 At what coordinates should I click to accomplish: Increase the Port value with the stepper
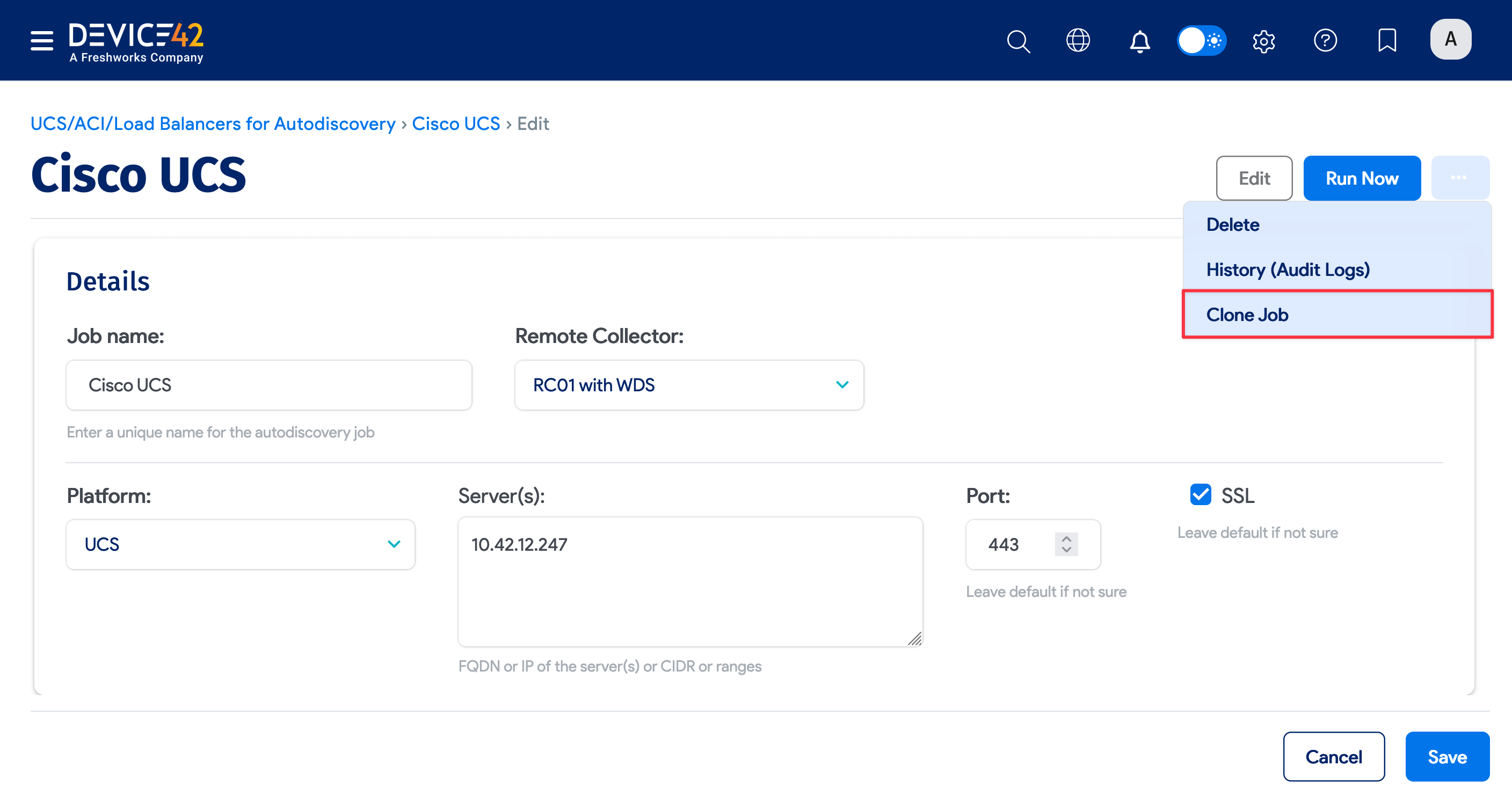pyautogui.click(x=1066, y=537)
